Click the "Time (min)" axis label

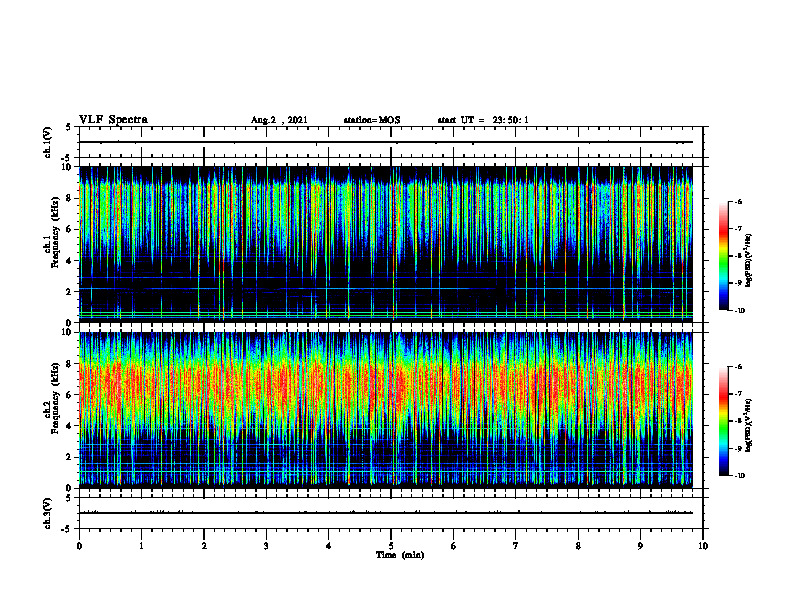[400, 555]
